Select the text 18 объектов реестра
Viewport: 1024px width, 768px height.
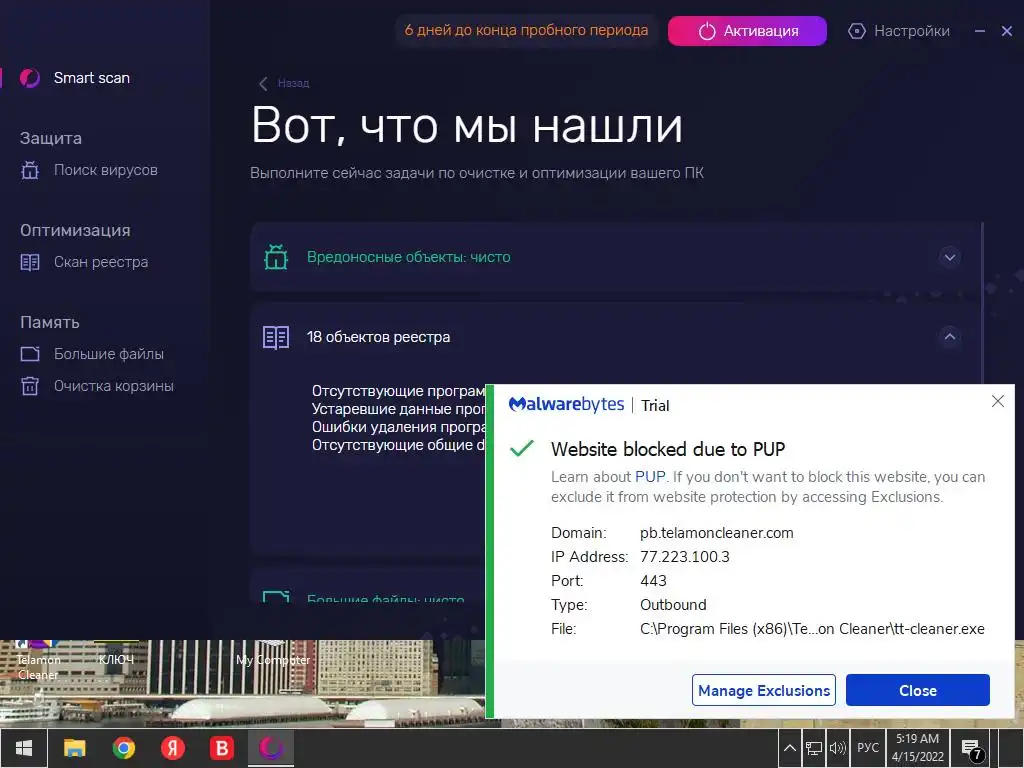[x=378, y=337]
